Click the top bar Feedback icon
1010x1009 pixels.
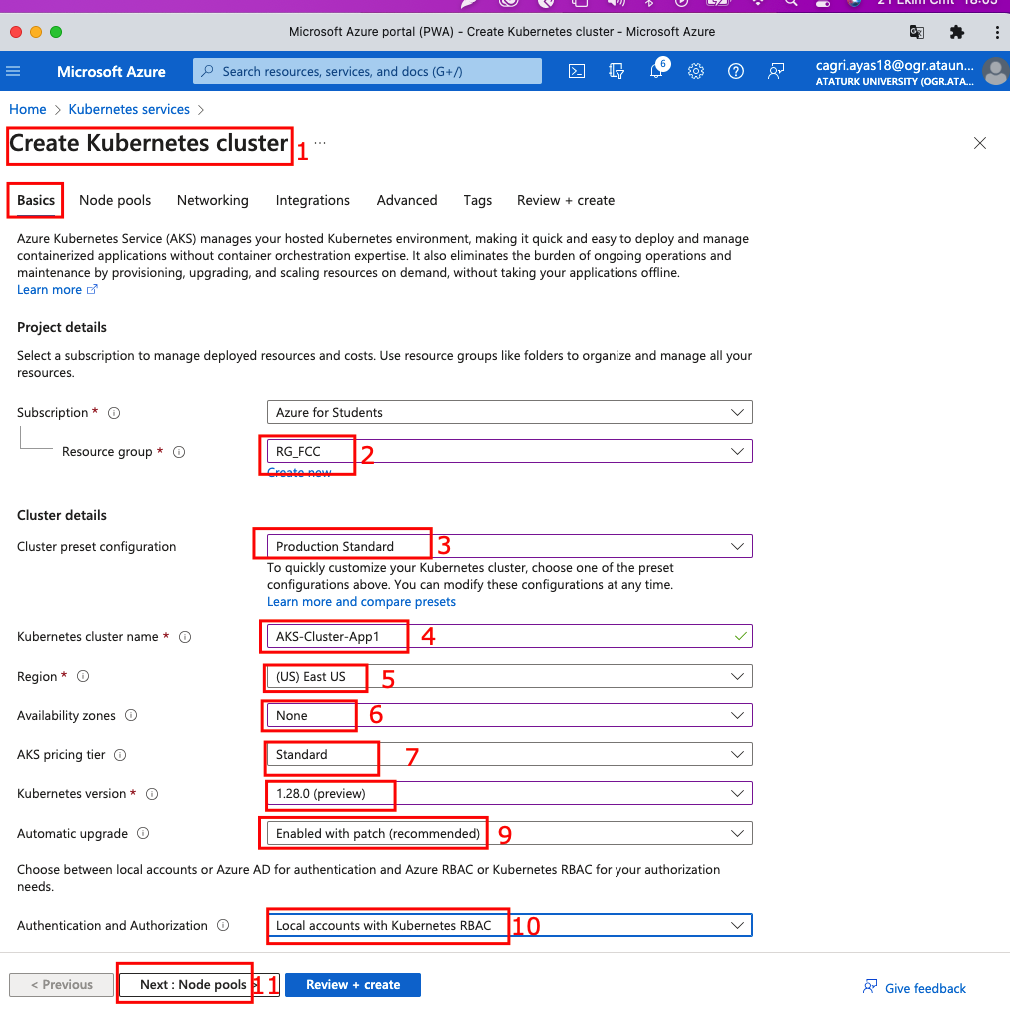pos(776,71)
